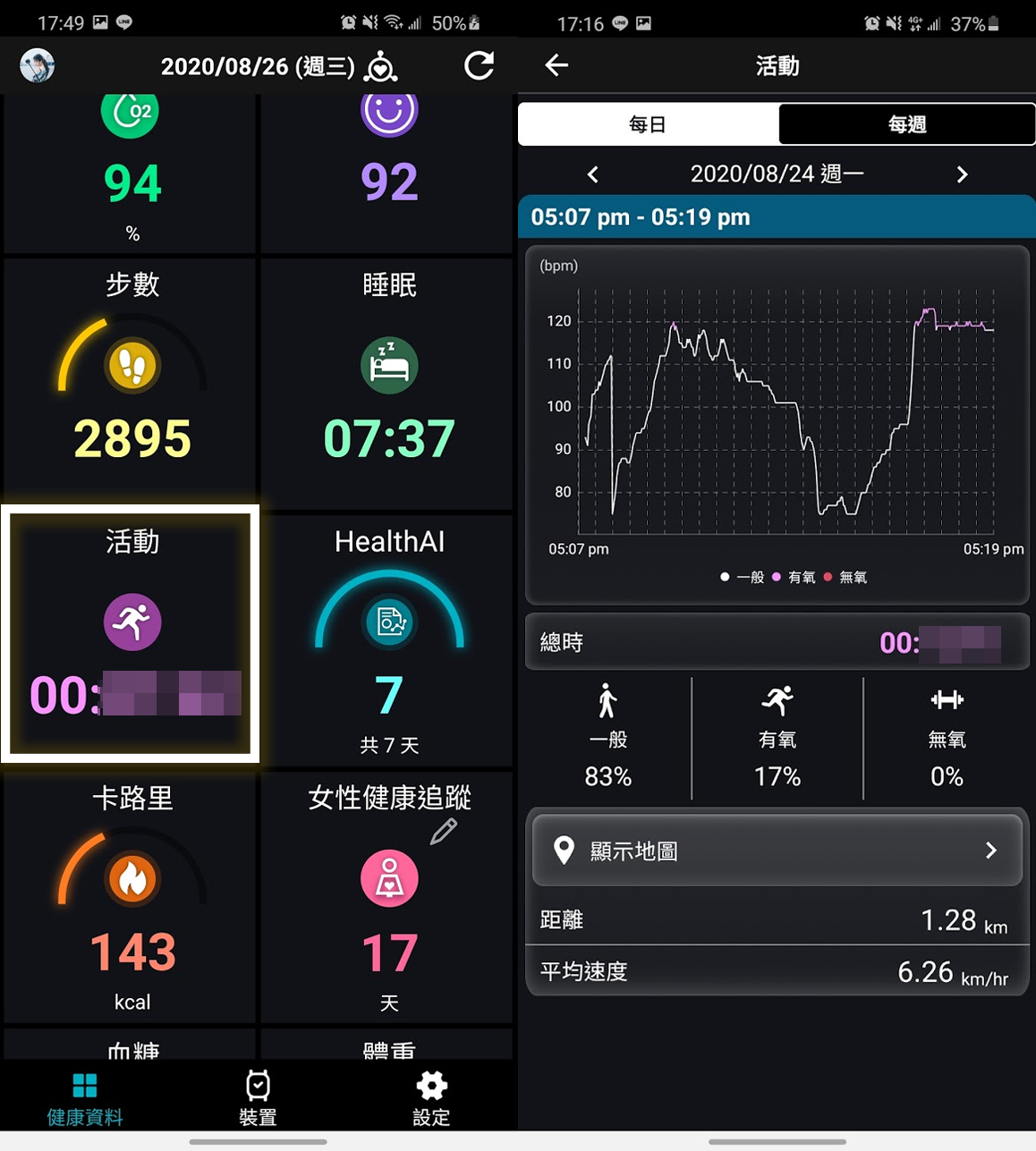The width and height of the screenshot is (1036, 1151).
Task: Tap the 2895 step count value
Action: point(132,439)
